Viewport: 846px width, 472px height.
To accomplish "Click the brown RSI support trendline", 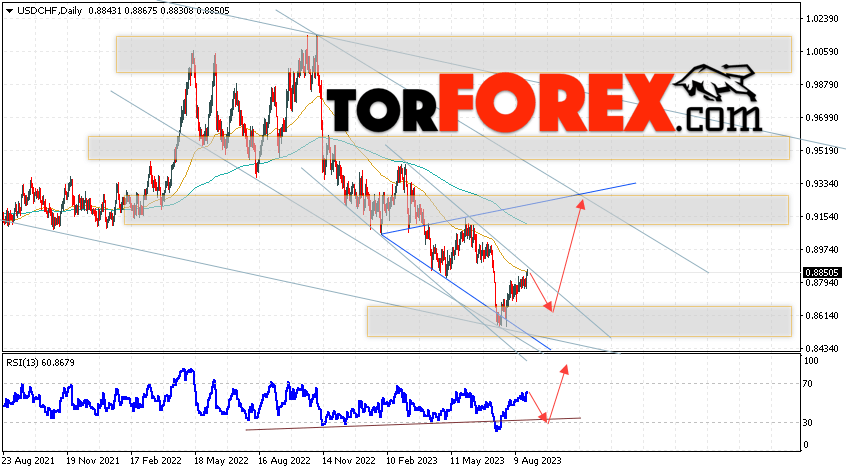I will [x=413, y=424].
